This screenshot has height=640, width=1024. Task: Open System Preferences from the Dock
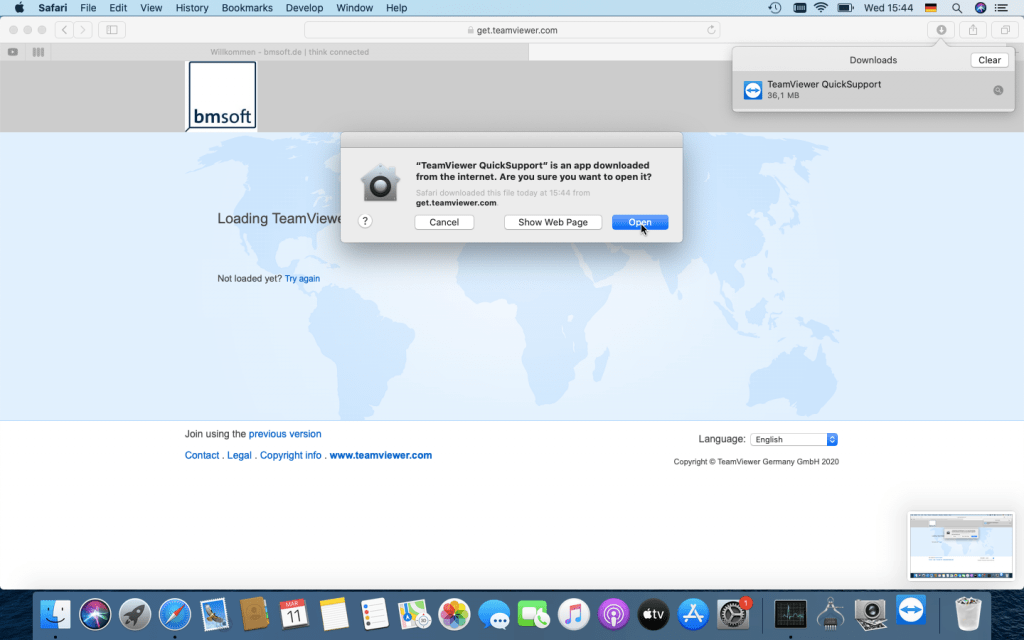[733, 615]
